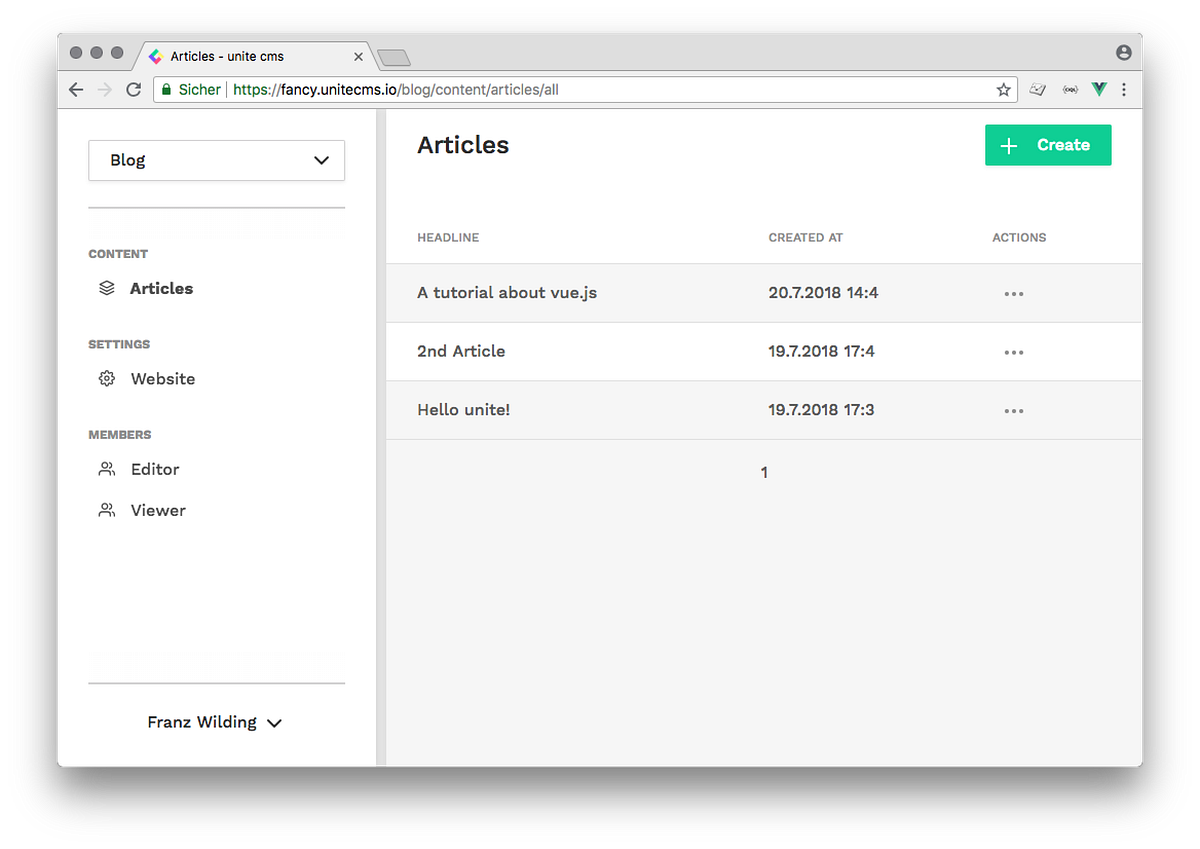Open the article 'Hello unite!'
This screenshot has height=849, width=1200.
point(463,409)
